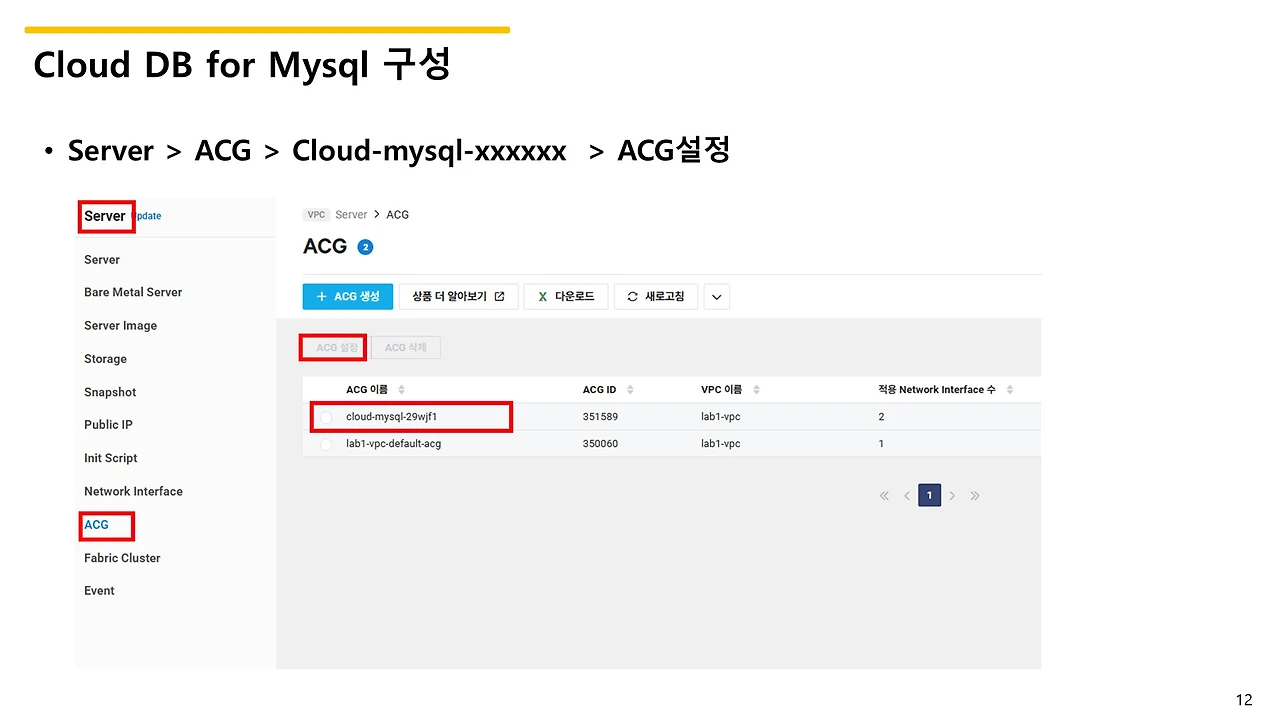The image size is (1280, 720).
Task: Go to last page double-arrow
Action: point(975,496)
